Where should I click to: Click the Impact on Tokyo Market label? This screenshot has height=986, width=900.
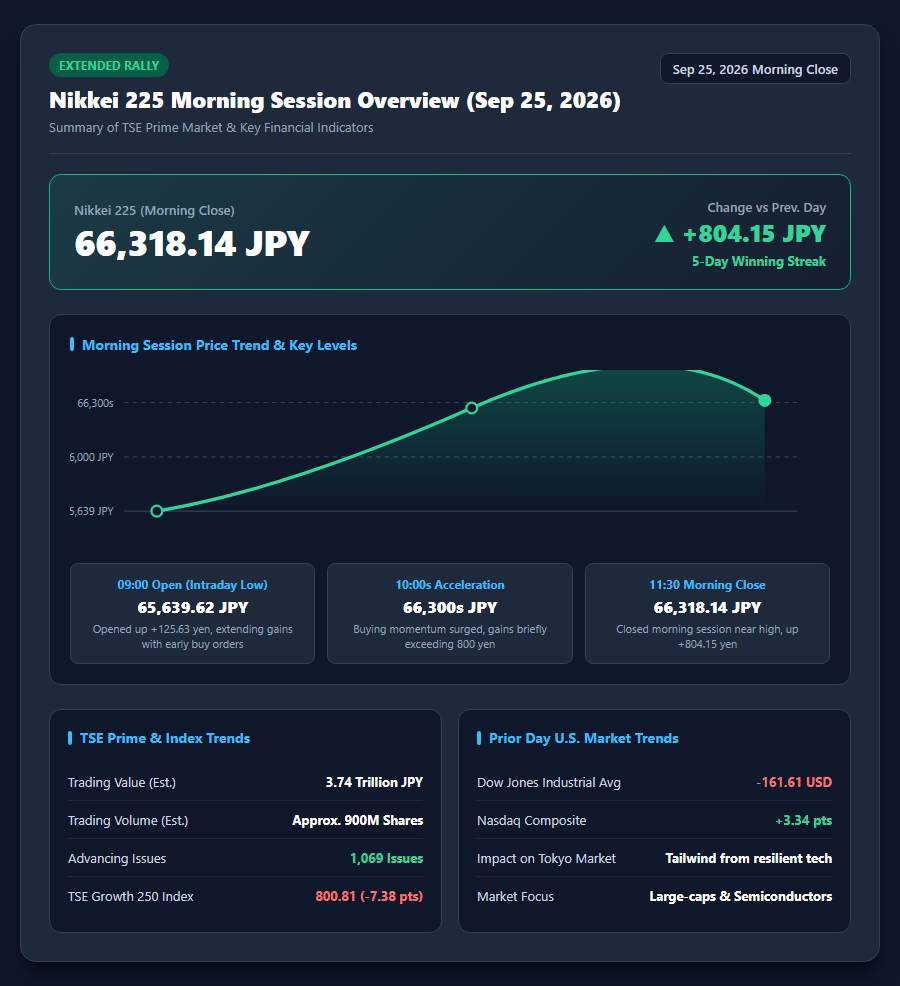pyautogui.click(x=547, y=858)
